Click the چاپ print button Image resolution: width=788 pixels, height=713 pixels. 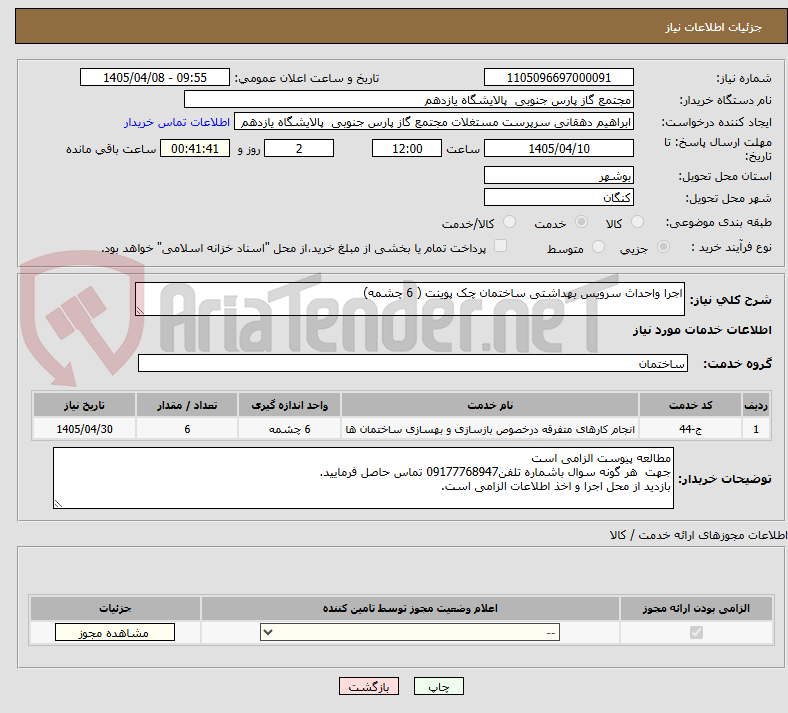coord(439,686)
